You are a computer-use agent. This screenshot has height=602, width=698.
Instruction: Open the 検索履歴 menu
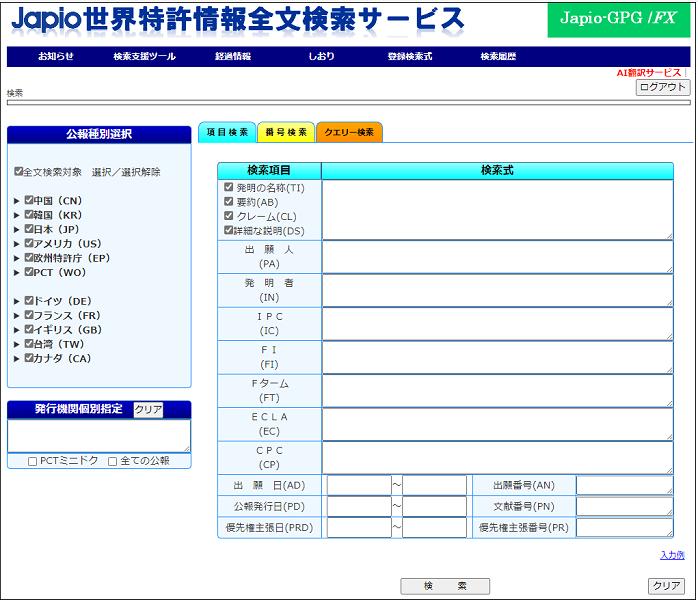[498, 57]
